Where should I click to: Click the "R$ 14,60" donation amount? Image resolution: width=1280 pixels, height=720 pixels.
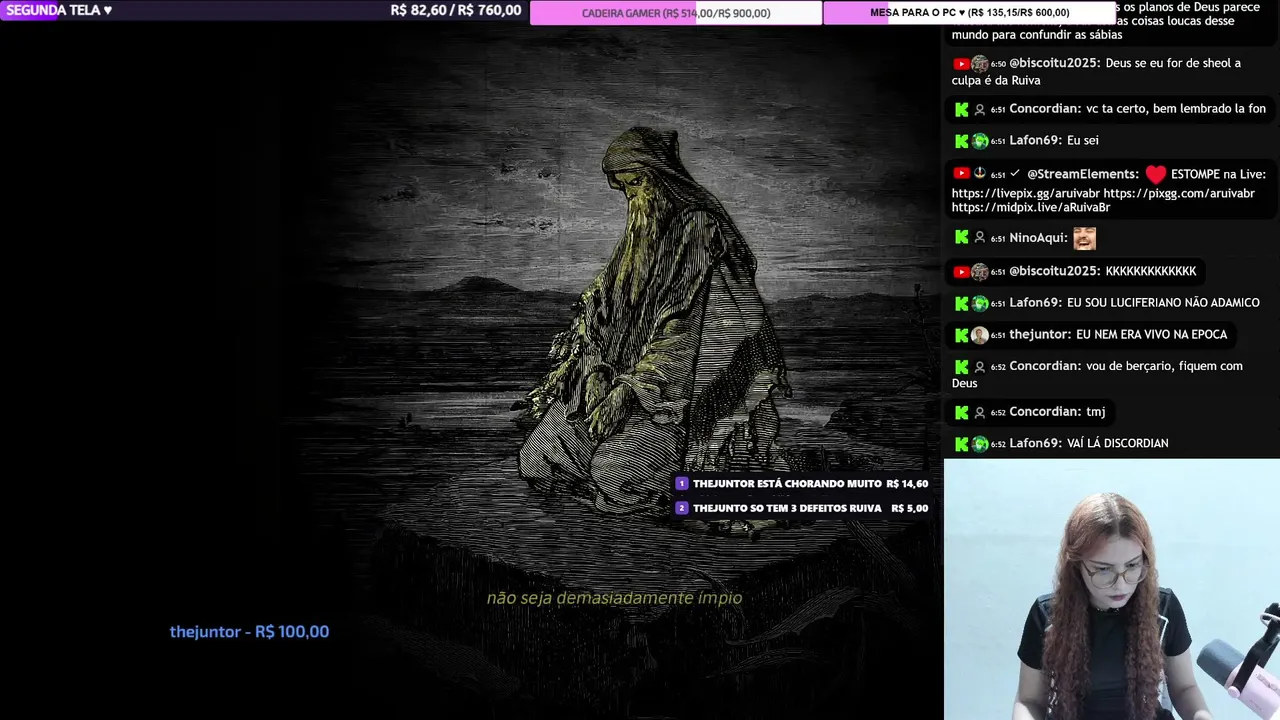tap(907, 484)
